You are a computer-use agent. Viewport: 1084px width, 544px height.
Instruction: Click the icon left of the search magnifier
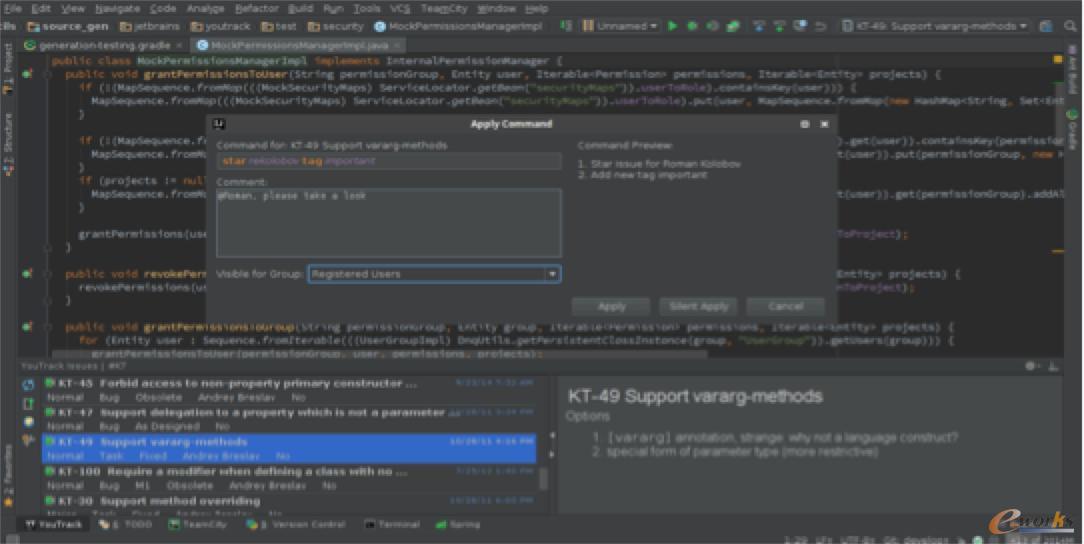pos(1047,26)
